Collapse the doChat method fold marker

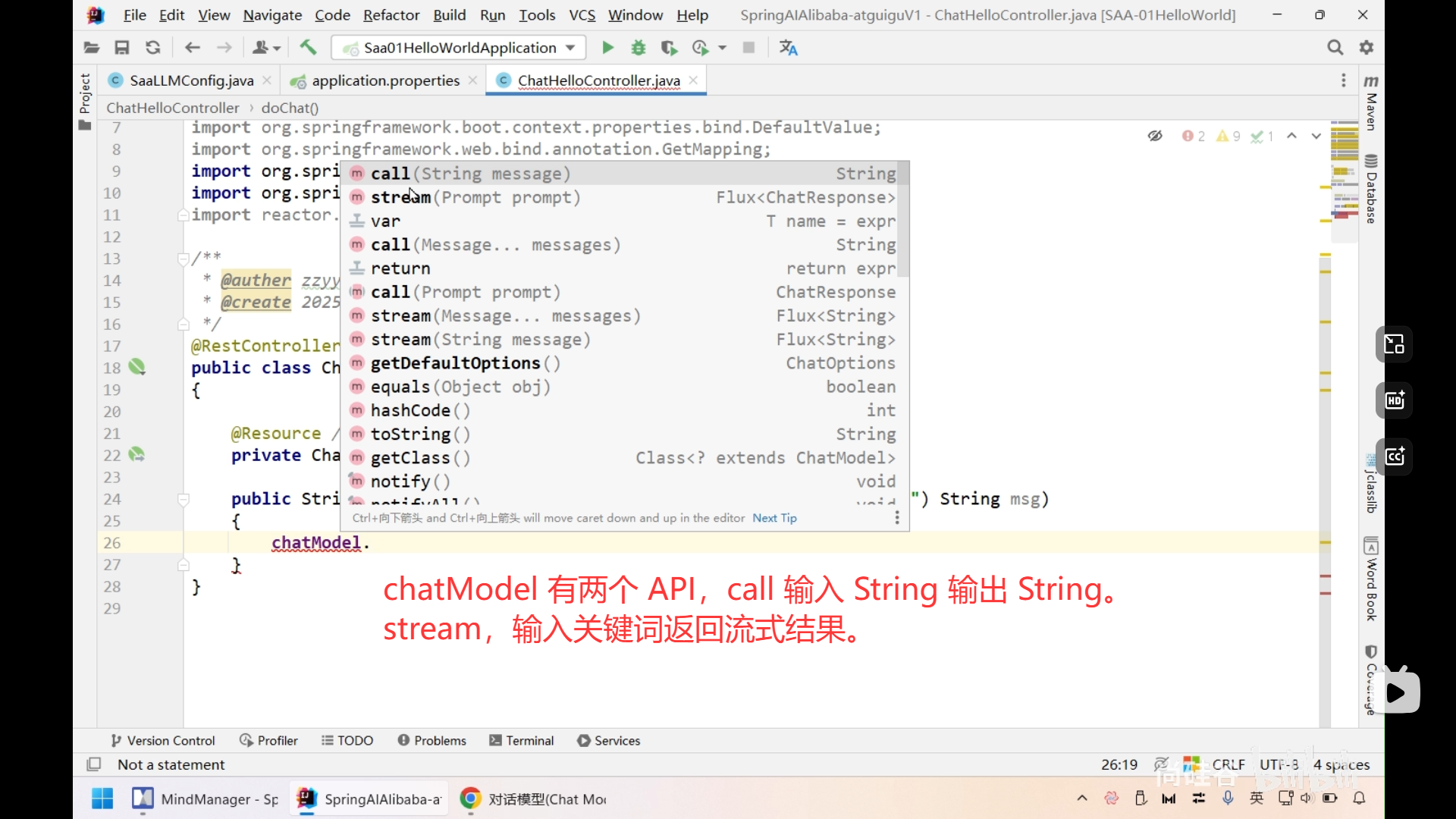[183, 499]
